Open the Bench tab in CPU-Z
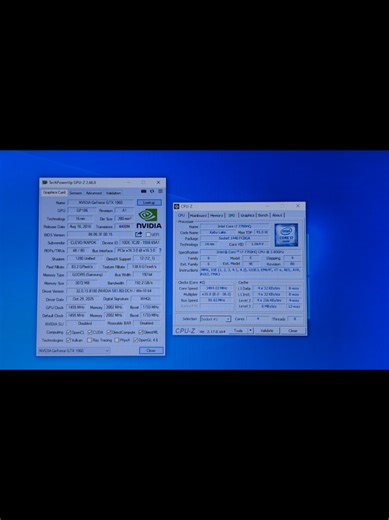This screenshot has width=389, height=520. (x=263, y=215)
